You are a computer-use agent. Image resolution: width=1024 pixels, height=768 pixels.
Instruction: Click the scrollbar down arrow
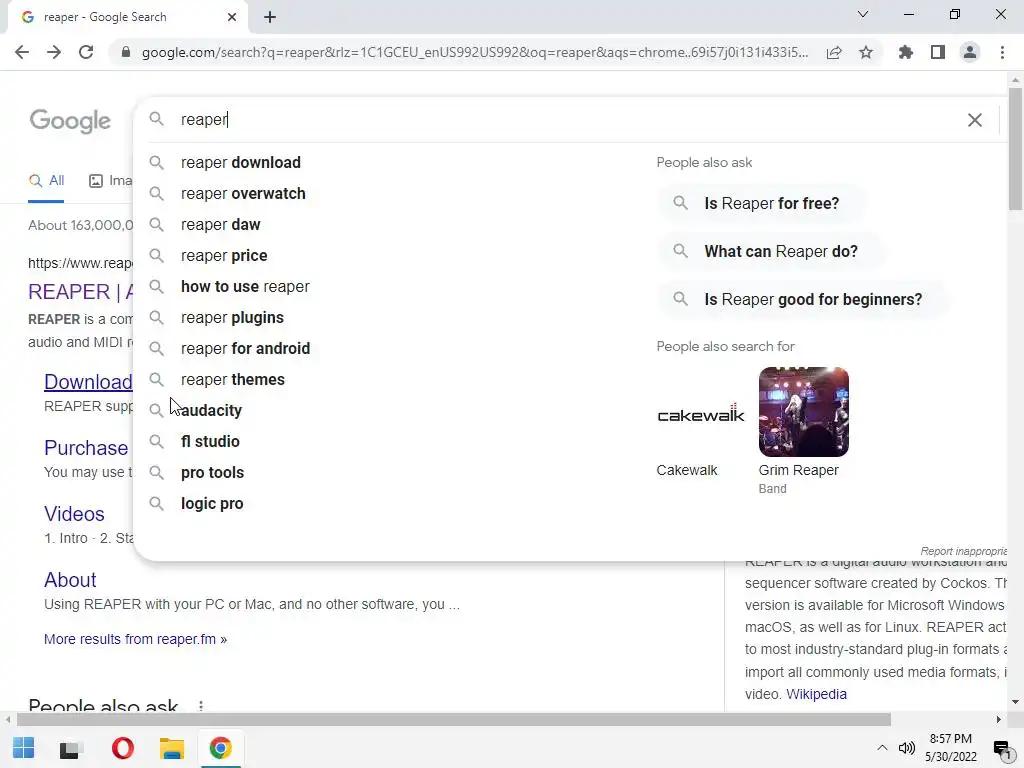(1015, 702)
